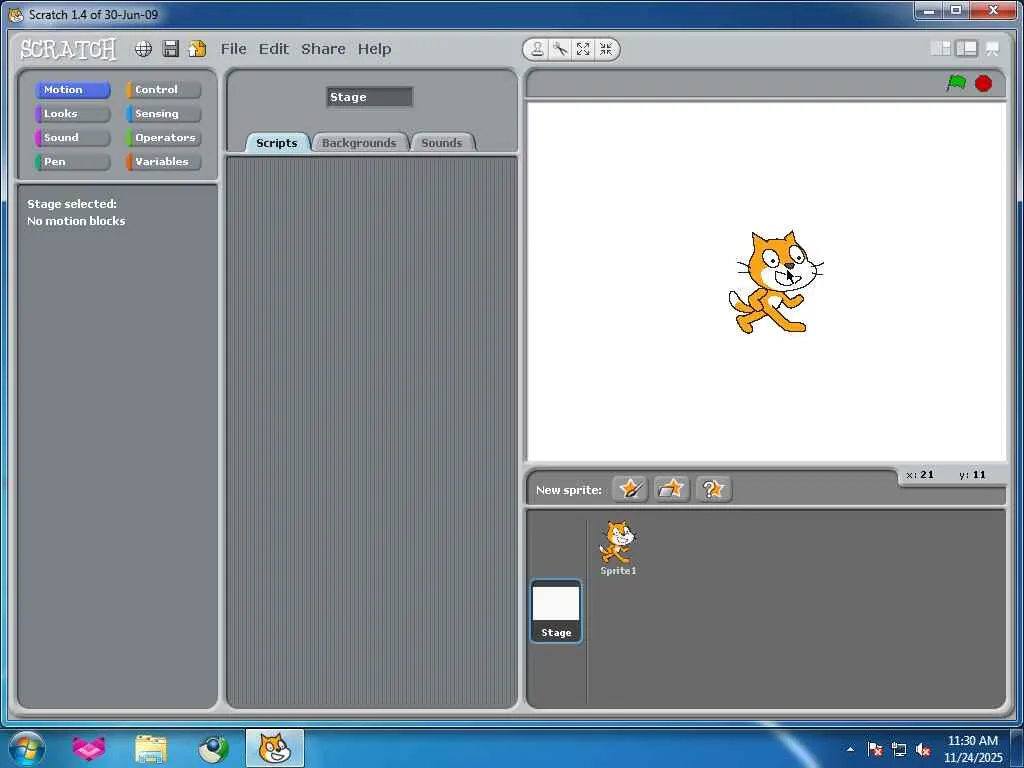This screenshot has width=1024, height=768.
Task: Switch to the Backgrounds tab
Action: (359, 142)
